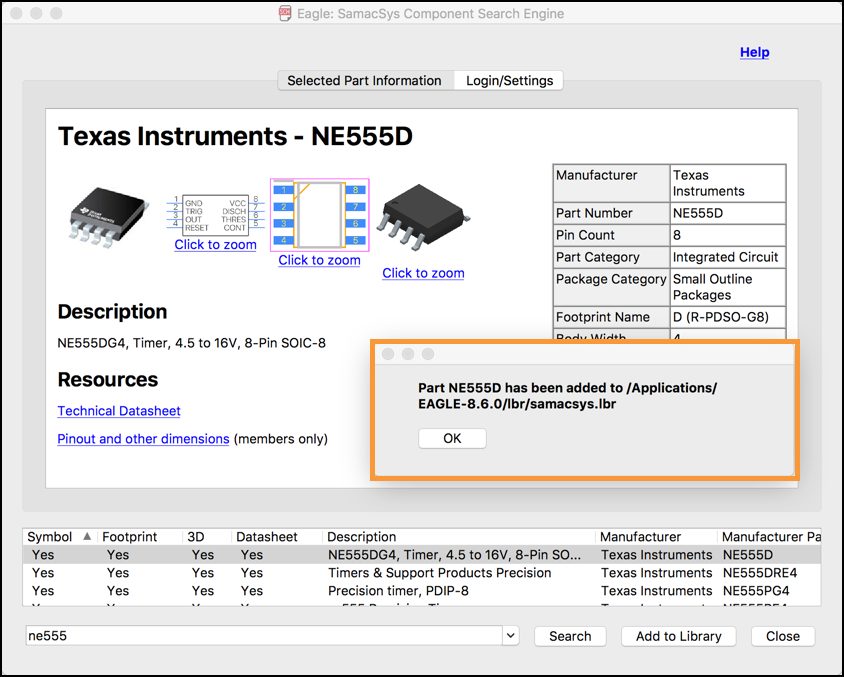Switch to the Selected Part Information tab

(364, 81)
